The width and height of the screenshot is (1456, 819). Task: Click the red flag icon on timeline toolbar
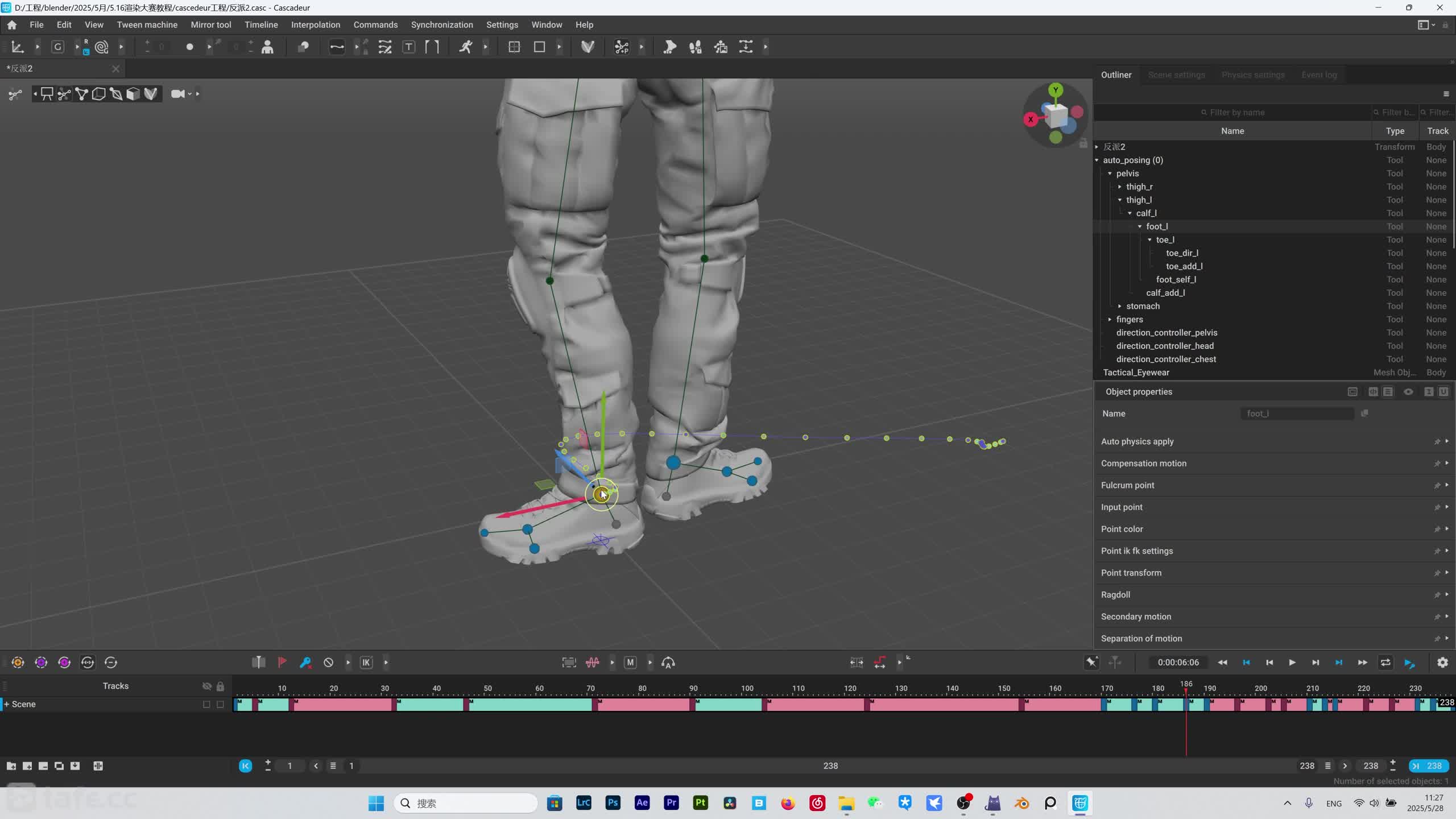(x=282, y=663)
